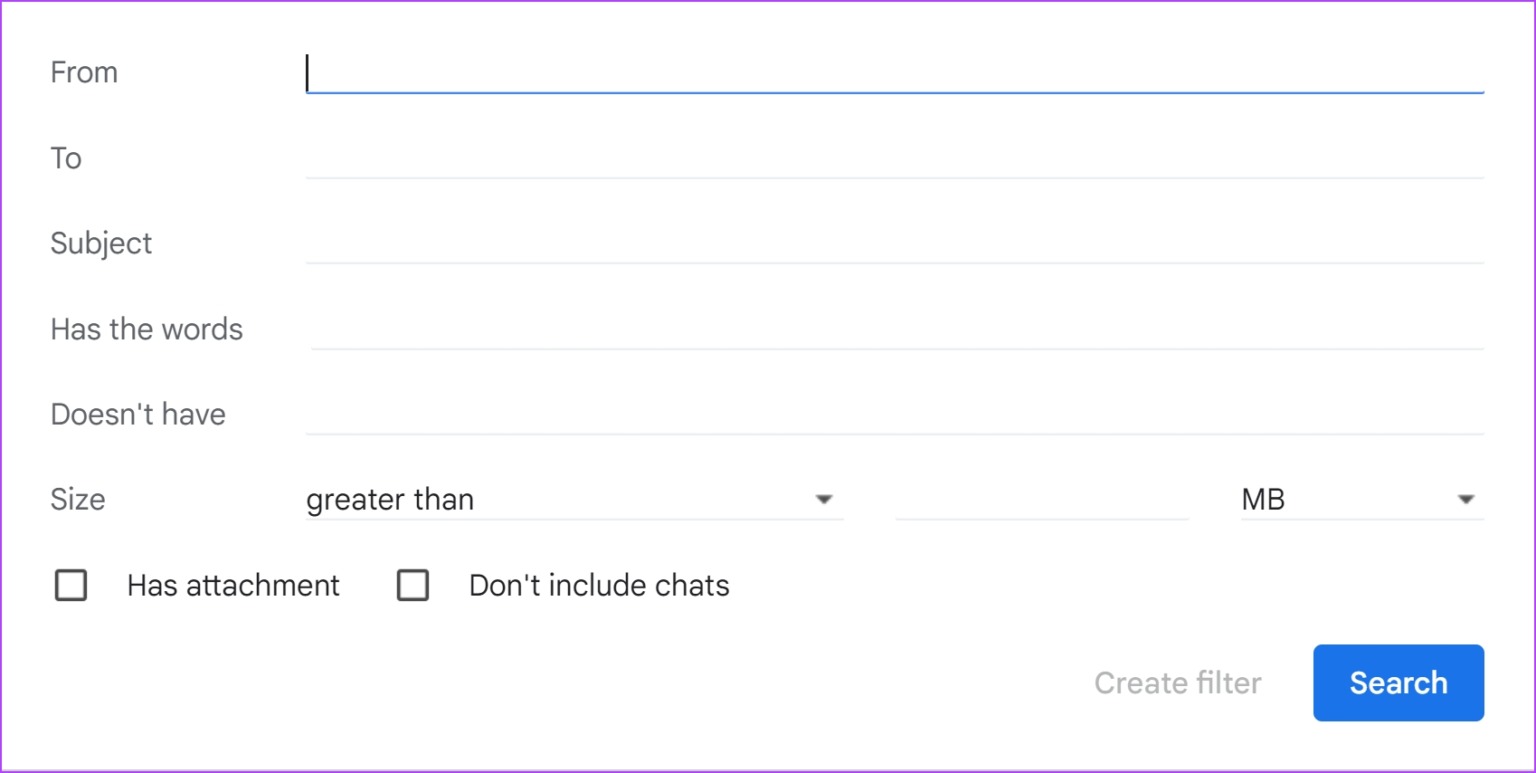Check the Don't include chats option
The image size is (1536, 773).
click(413, 585)
